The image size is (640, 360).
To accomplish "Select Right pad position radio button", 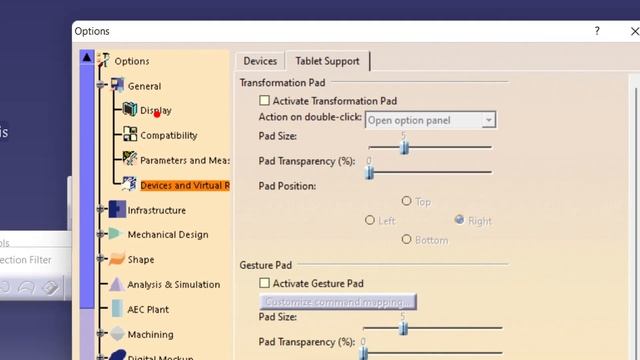I will click(x=459, y=220).
